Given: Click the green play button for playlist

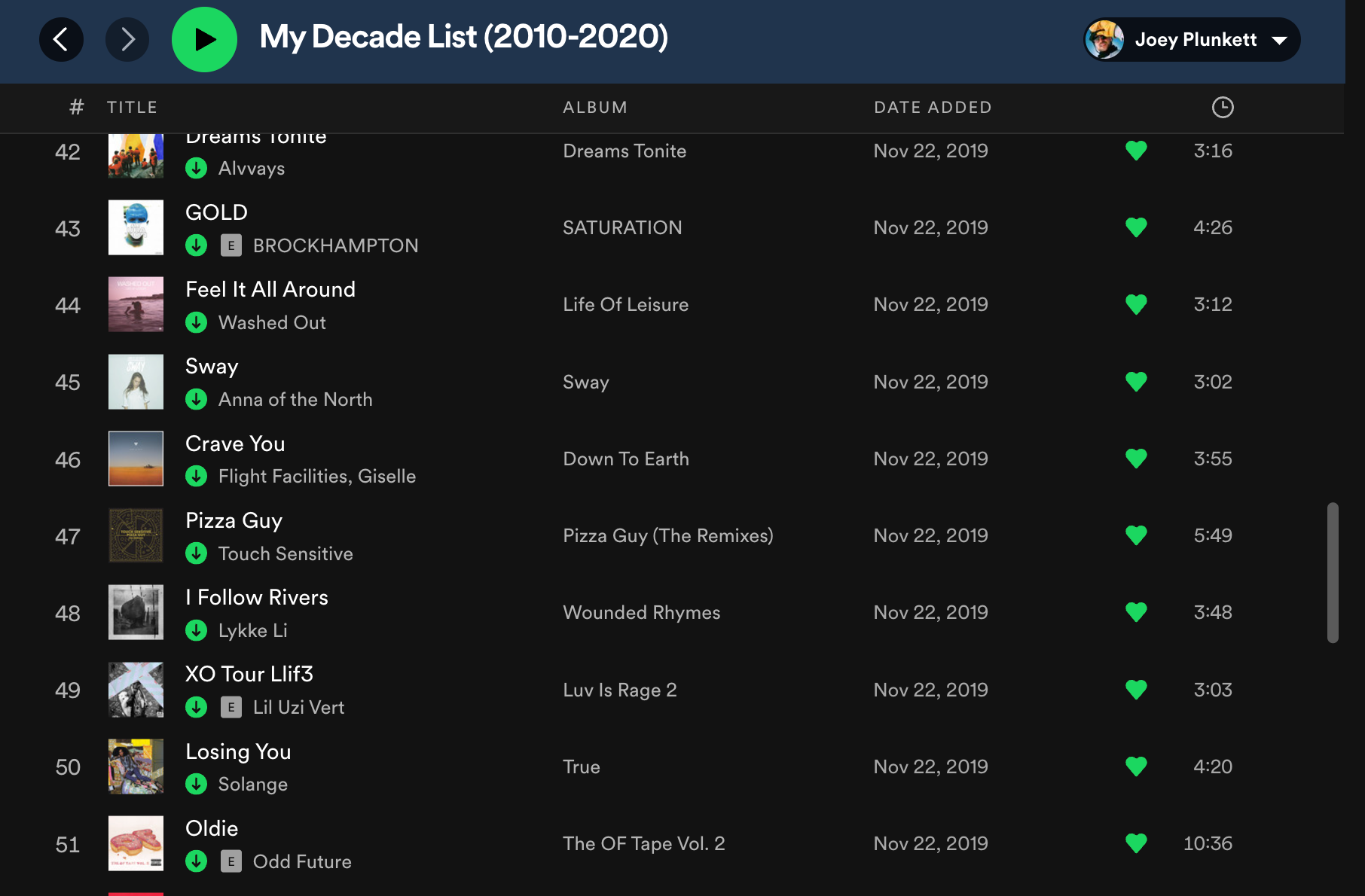Looking at the screenshot, I should click(x=204, y=39).
